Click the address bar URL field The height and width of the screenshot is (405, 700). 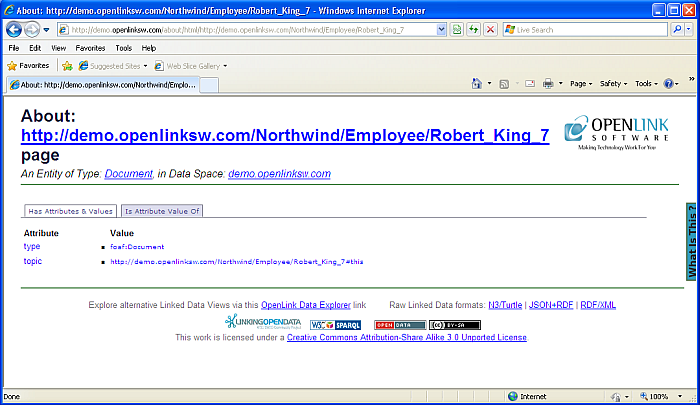[247, 30]
